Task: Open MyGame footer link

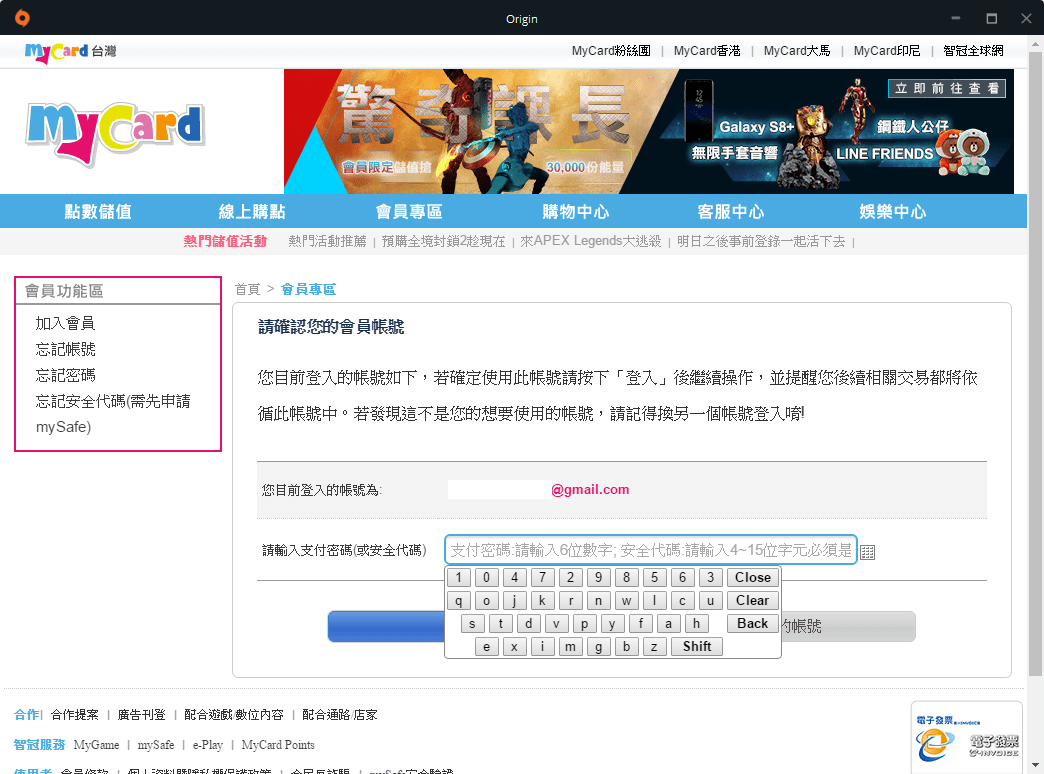Action: click(x=97, y=745)
